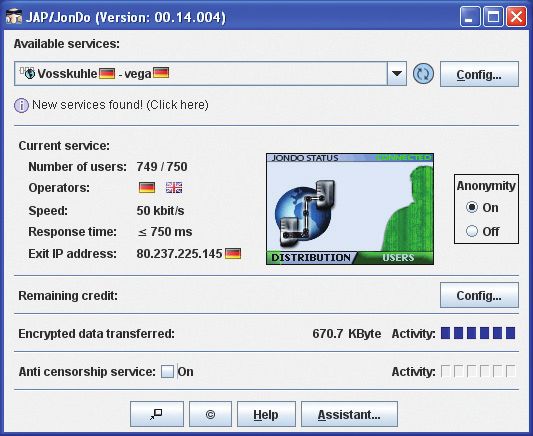This screenshot has width=533, height=436.
Task: Click the info icon beside New services found
Action: (21, 105)
